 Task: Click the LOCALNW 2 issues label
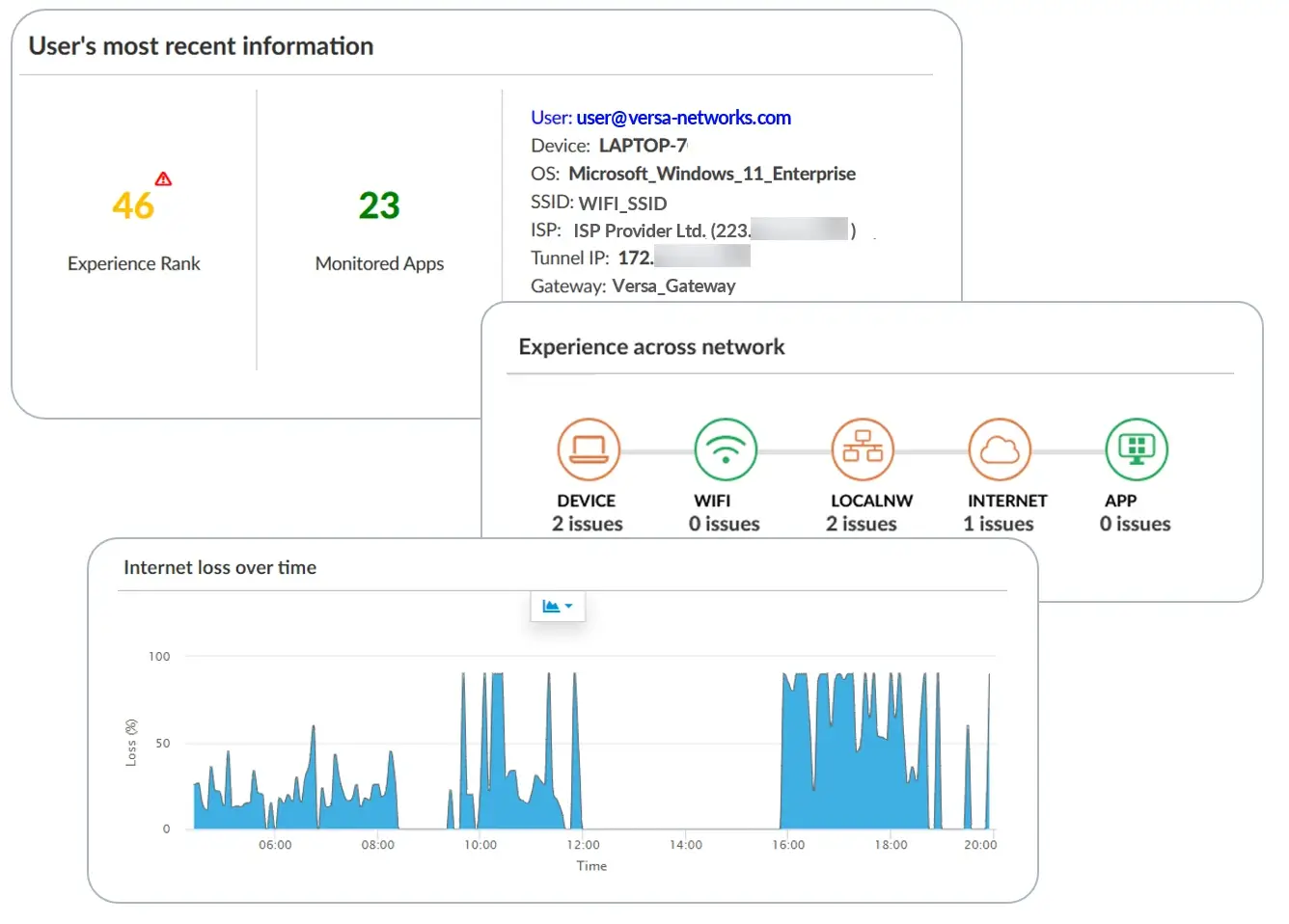(x=861, y=524)
